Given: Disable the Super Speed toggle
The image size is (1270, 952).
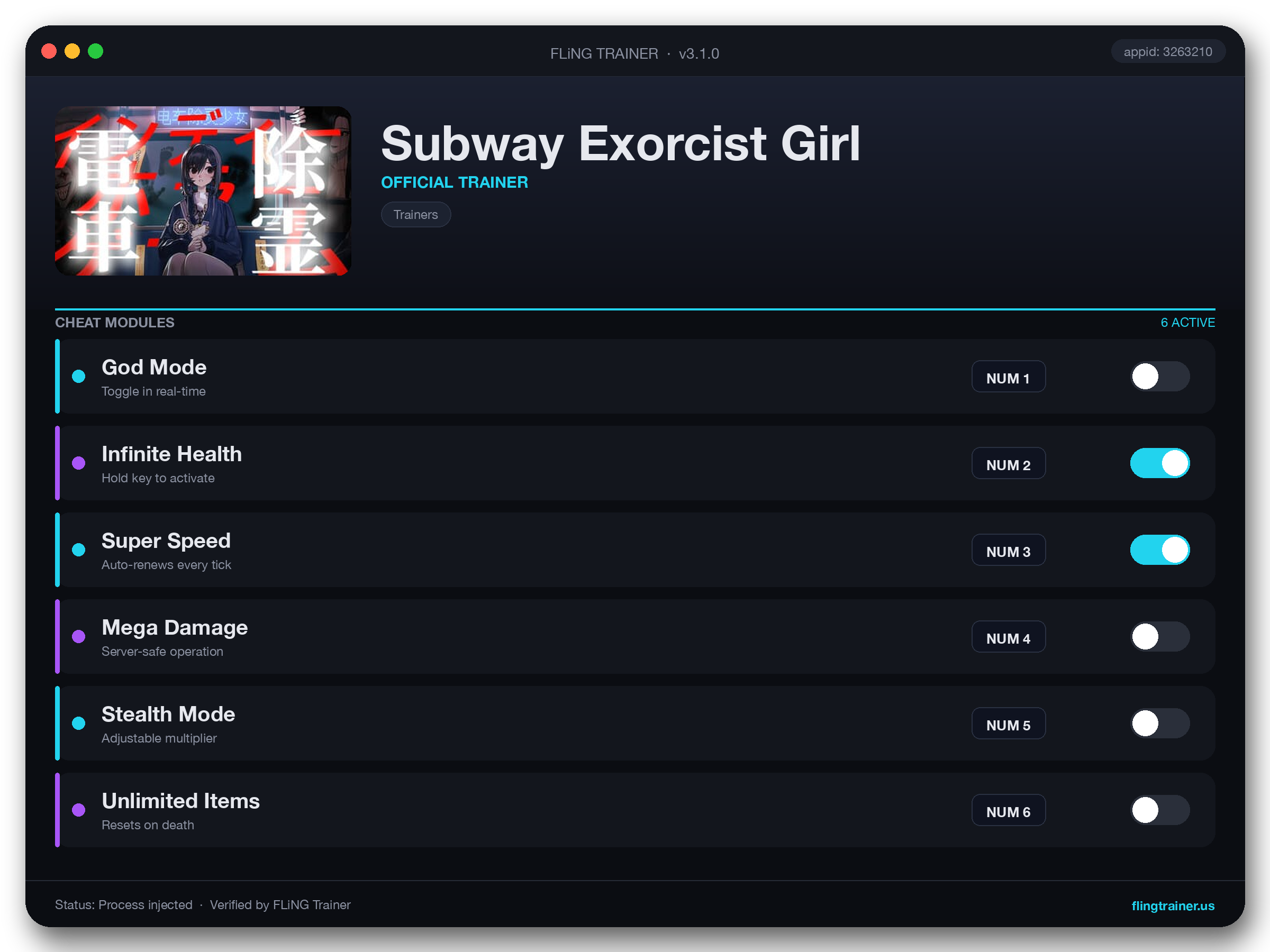Looking at the screenshot, I should [x=1160, y=550].
